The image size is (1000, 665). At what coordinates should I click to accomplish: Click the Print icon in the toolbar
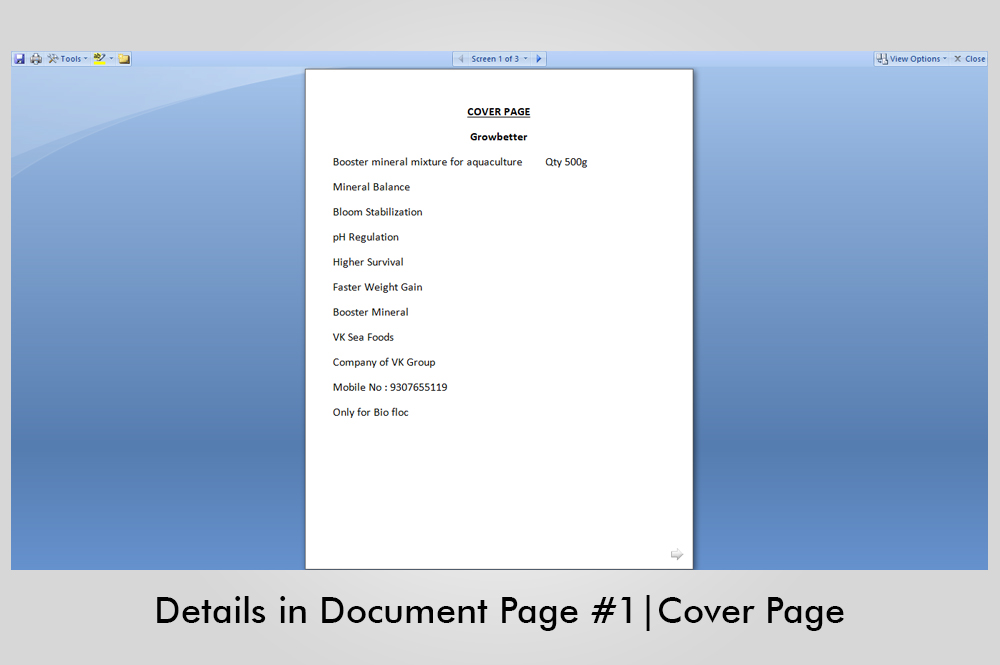(36, 59)
